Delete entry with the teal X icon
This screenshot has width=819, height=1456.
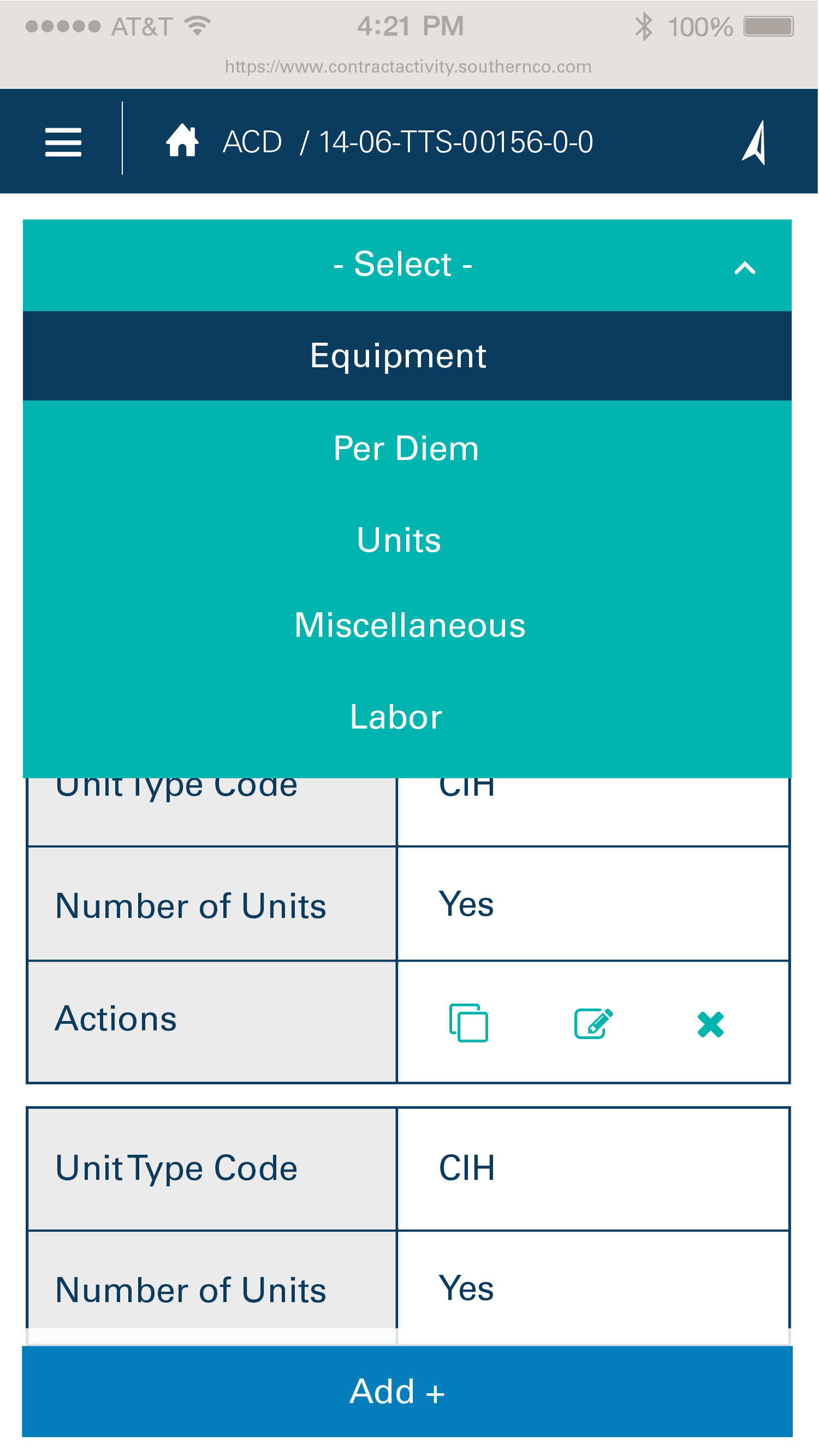pyautogui.click(x=711, y=1024)
